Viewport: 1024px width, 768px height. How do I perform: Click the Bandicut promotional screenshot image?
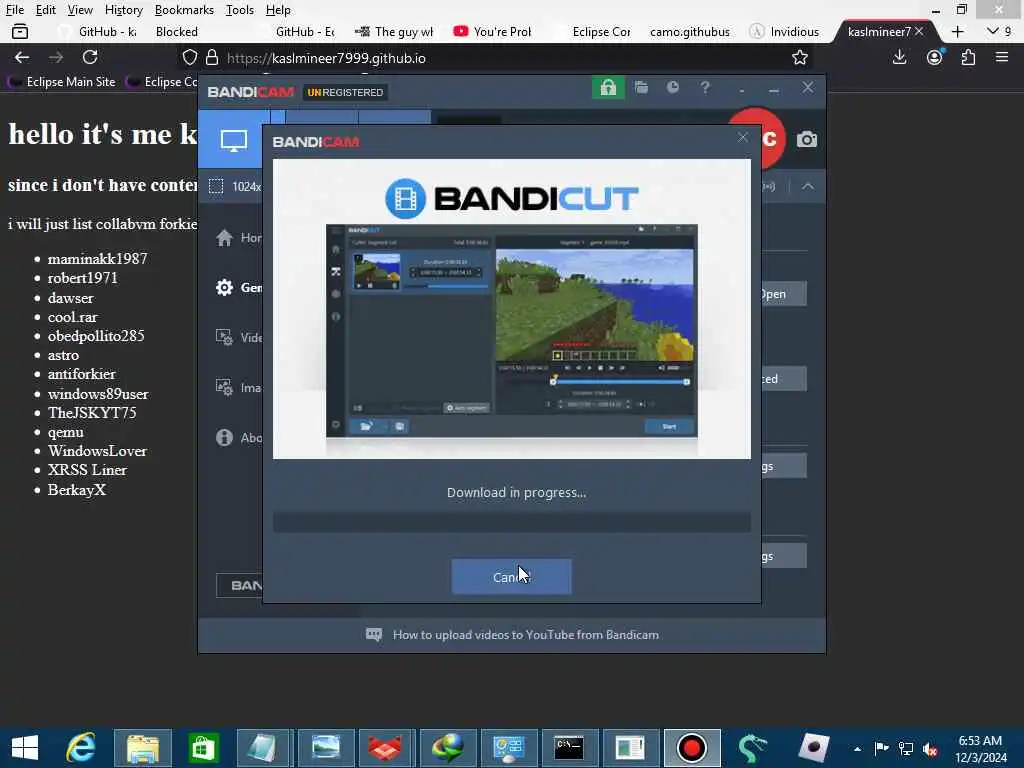click(511, 330)
